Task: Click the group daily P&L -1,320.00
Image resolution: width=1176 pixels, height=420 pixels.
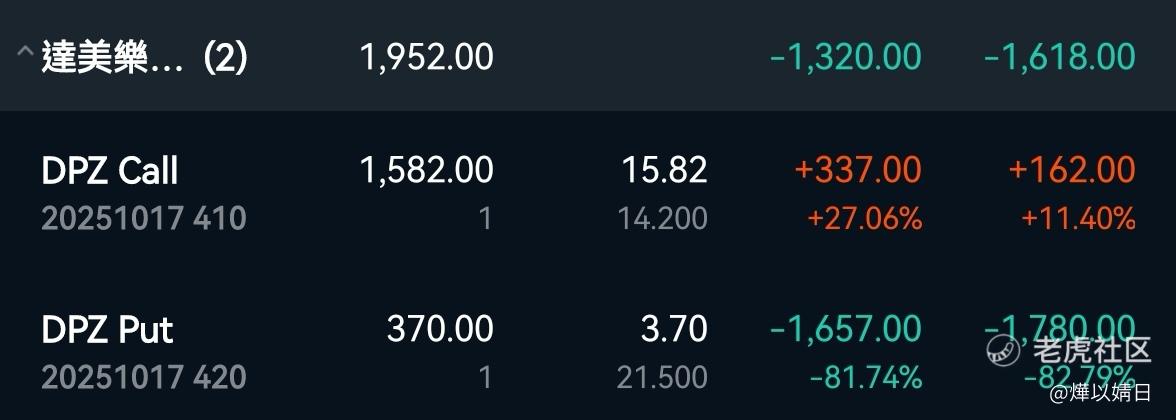Action: [845, 58]
